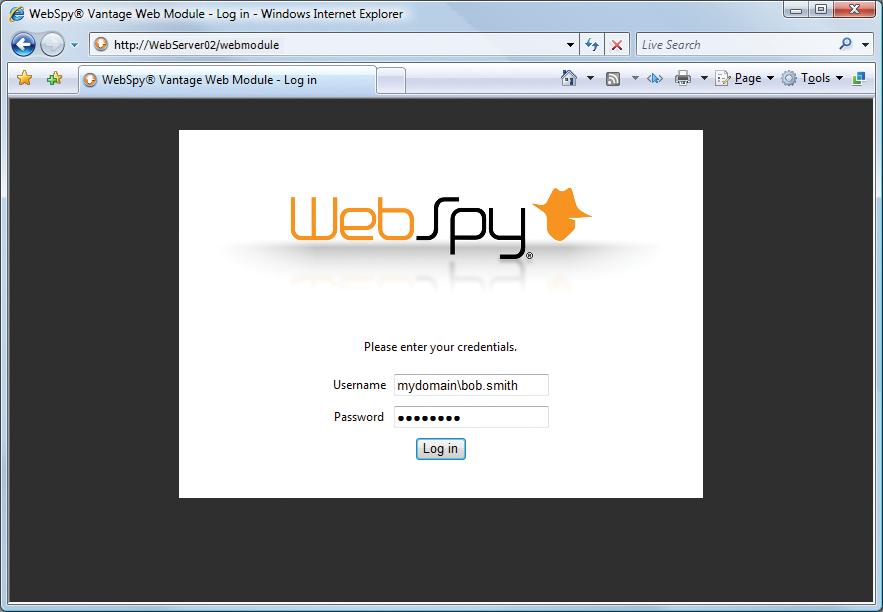This screenshot has width=883, height=612.
Task: Click the WebSpy logo
Action: coord(440,218)
